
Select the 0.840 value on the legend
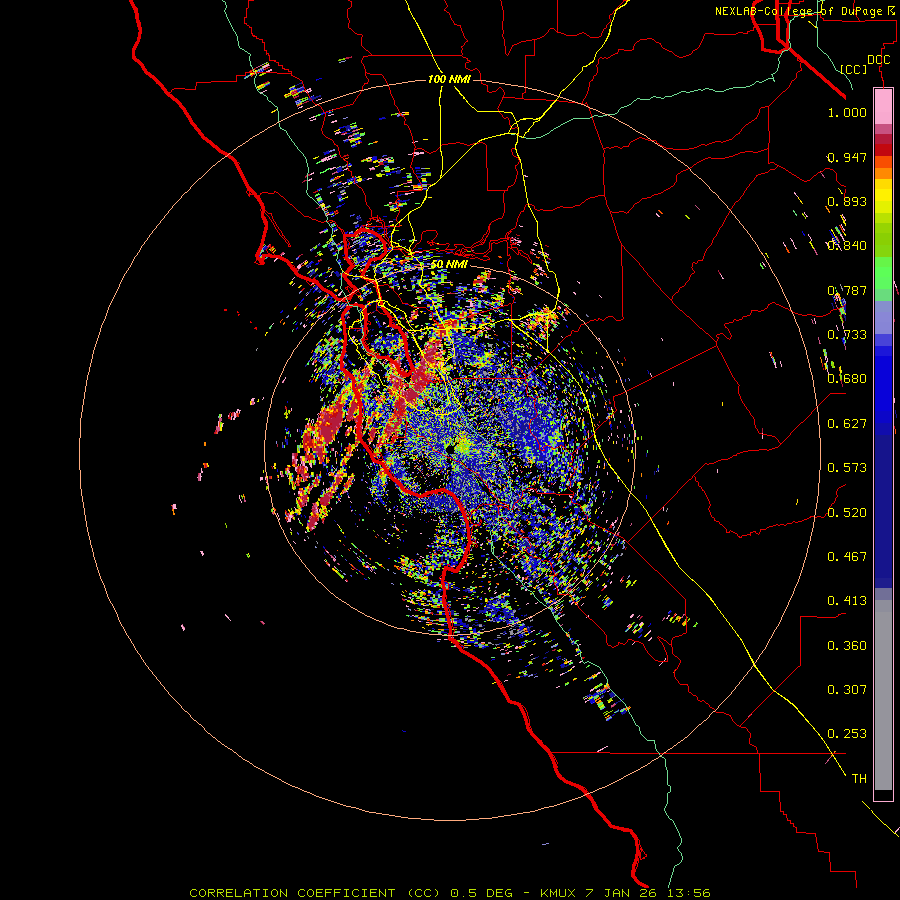click(847, 246)
